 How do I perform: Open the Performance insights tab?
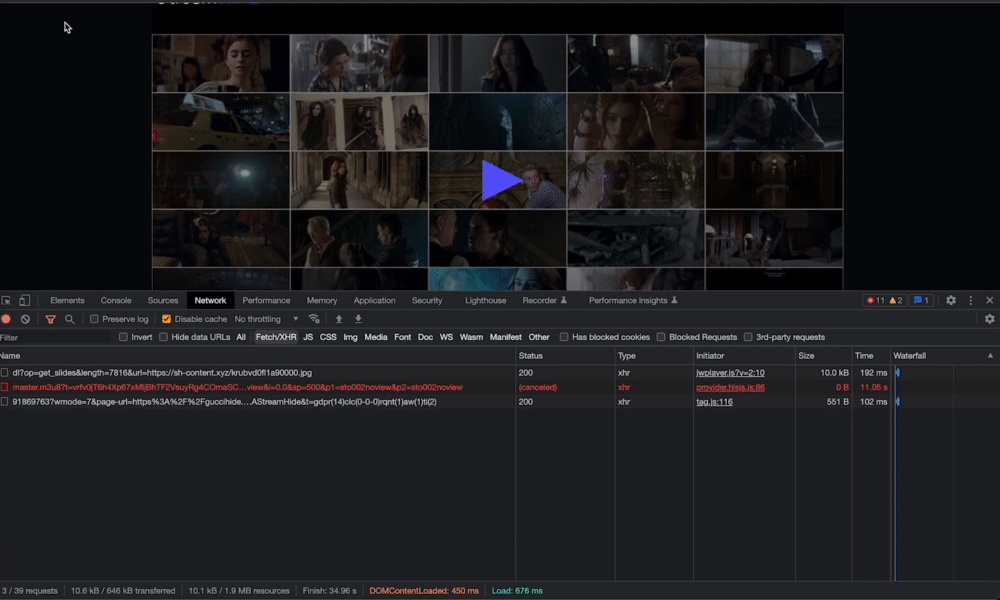[x=633, y=300]
